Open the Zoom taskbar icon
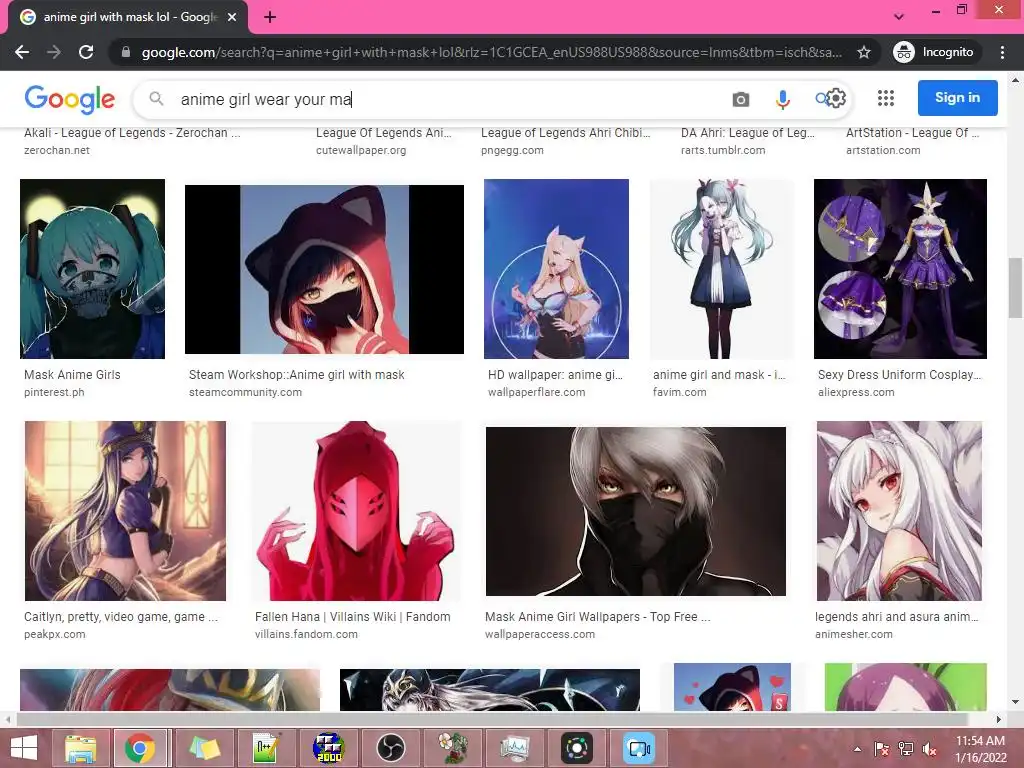The image size is (1024, 768). pos(639,748)
